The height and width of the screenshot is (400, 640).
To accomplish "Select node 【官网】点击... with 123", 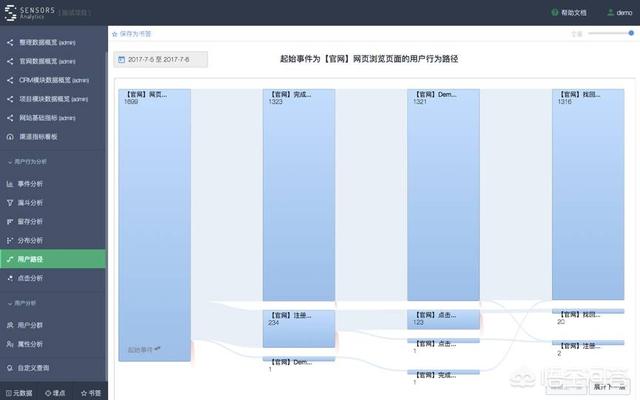I will [444, 320].
